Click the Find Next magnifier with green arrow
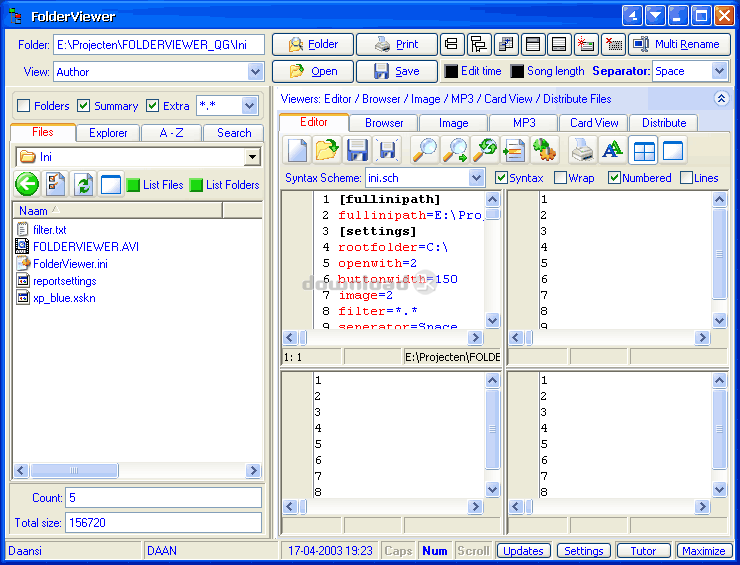740x565 pixels. point(455,150)
